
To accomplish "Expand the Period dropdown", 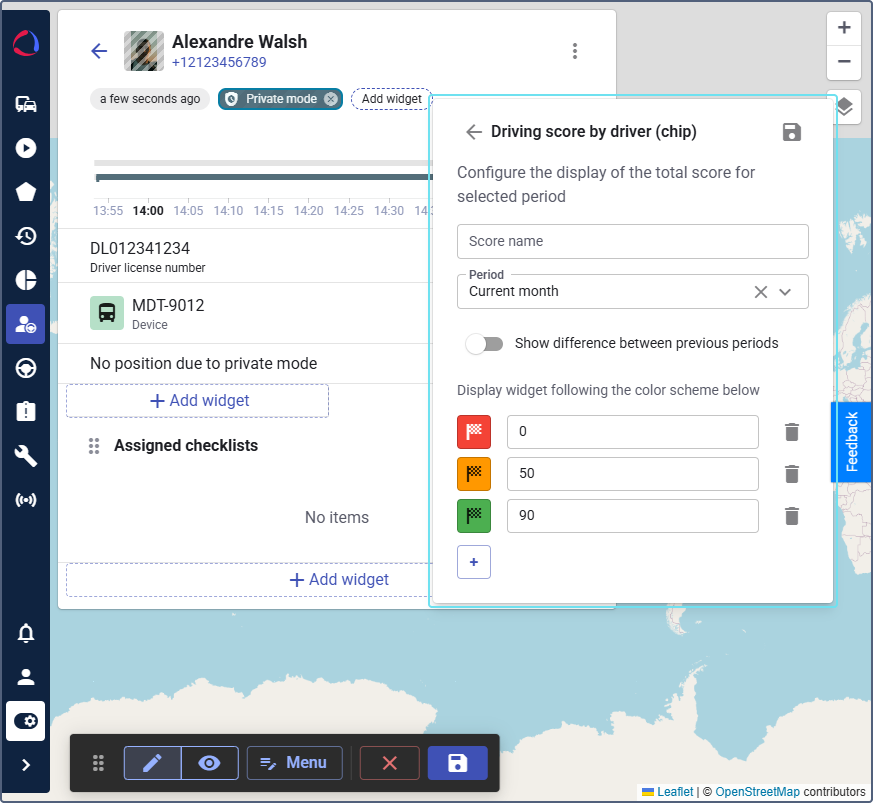I will [785, 292].
